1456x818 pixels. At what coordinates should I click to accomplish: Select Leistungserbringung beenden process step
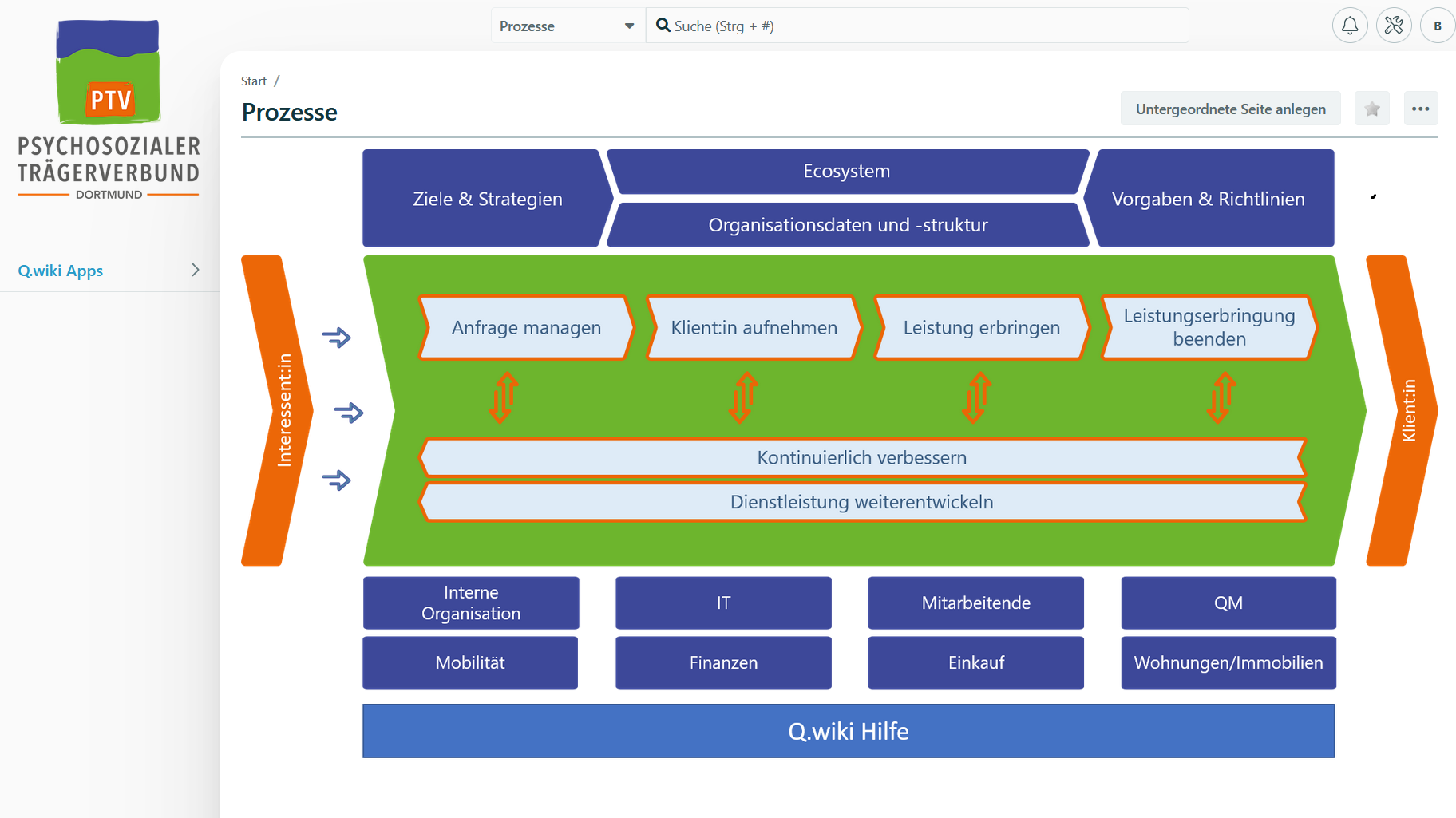pos(1209,327)
